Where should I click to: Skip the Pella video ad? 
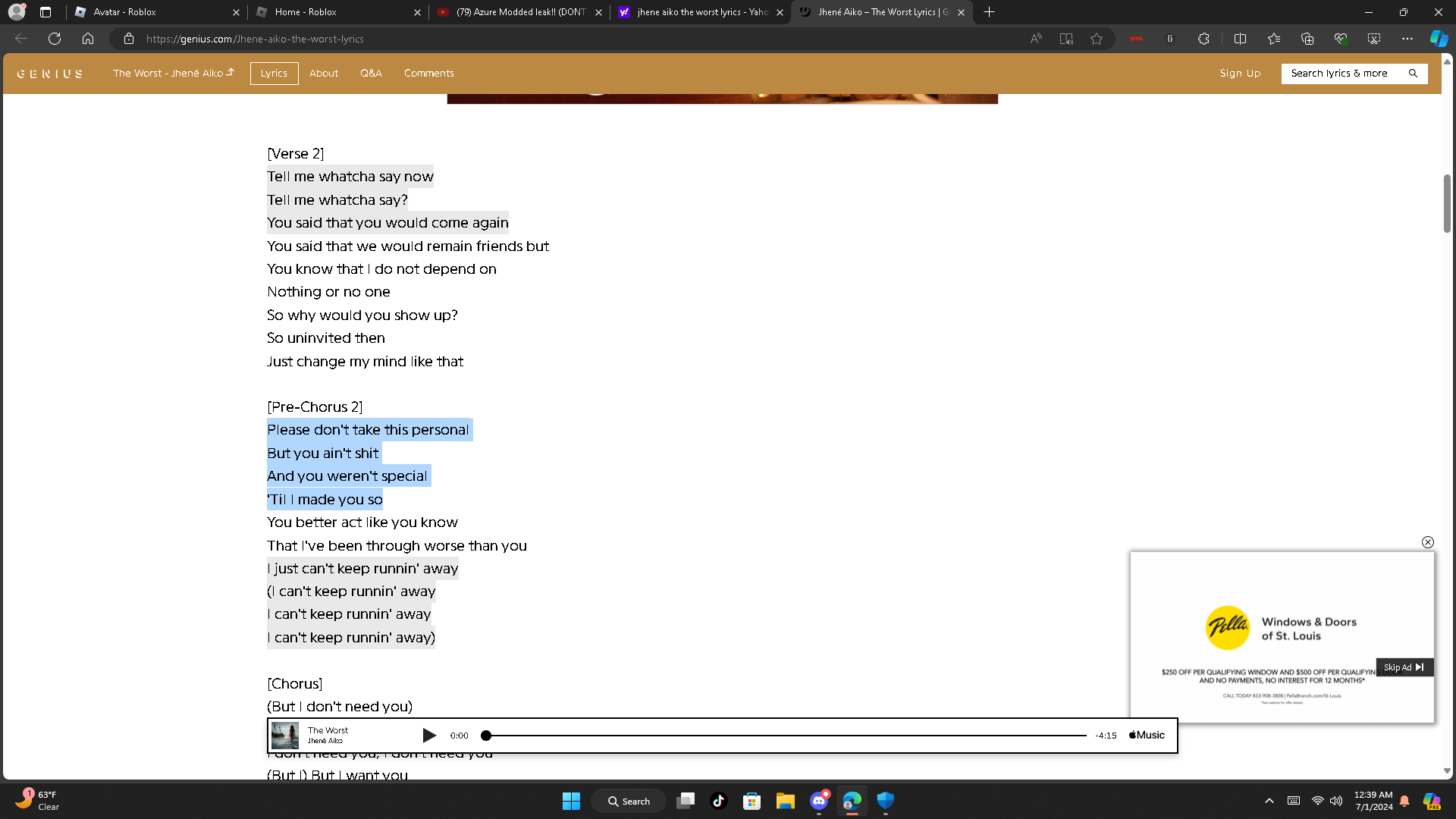point(1404,667)
